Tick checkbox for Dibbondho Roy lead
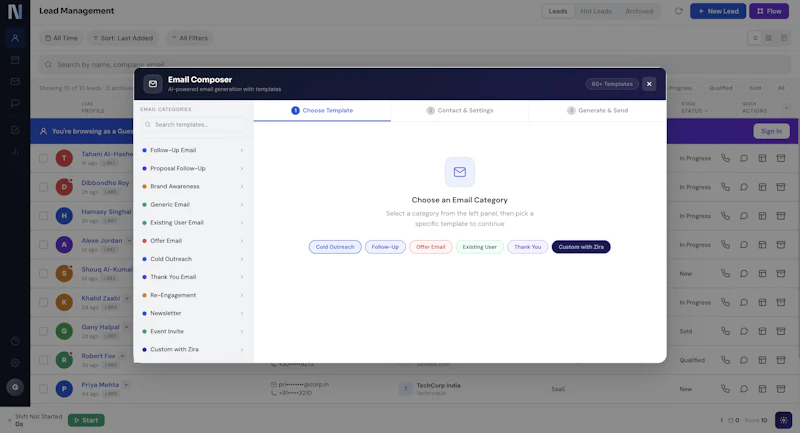 [43, 187]
